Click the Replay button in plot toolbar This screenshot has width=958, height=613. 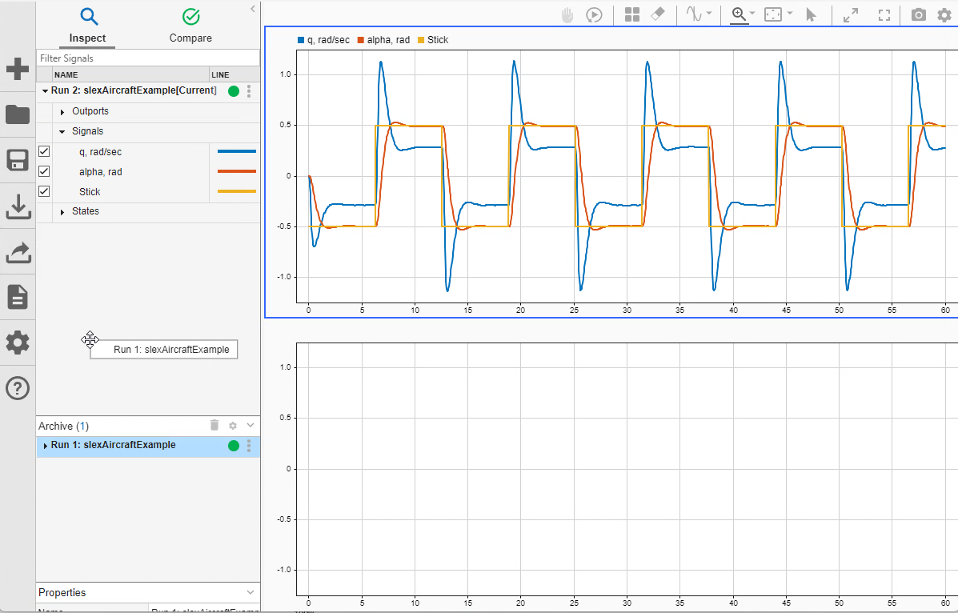(594, 15)
